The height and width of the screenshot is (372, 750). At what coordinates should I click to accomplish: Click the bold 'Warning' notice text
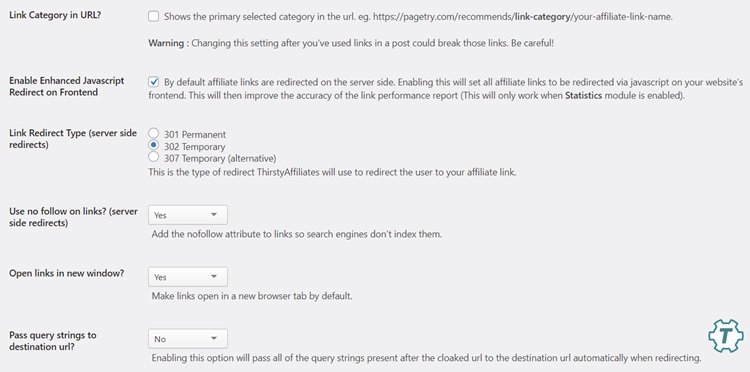tap(166, 43)
